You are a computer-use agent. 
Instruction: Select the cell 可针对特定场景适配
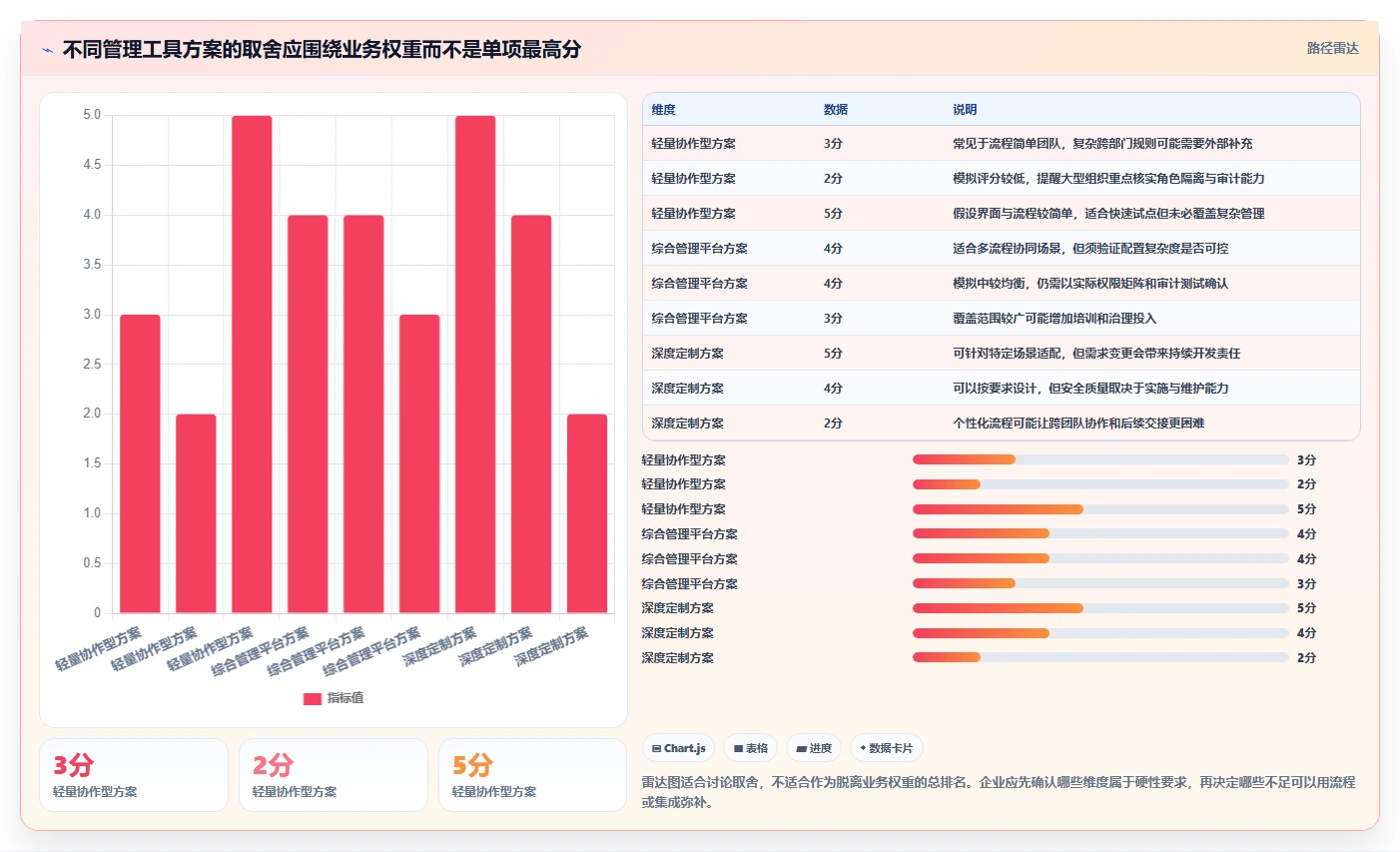click(1096, 354)
